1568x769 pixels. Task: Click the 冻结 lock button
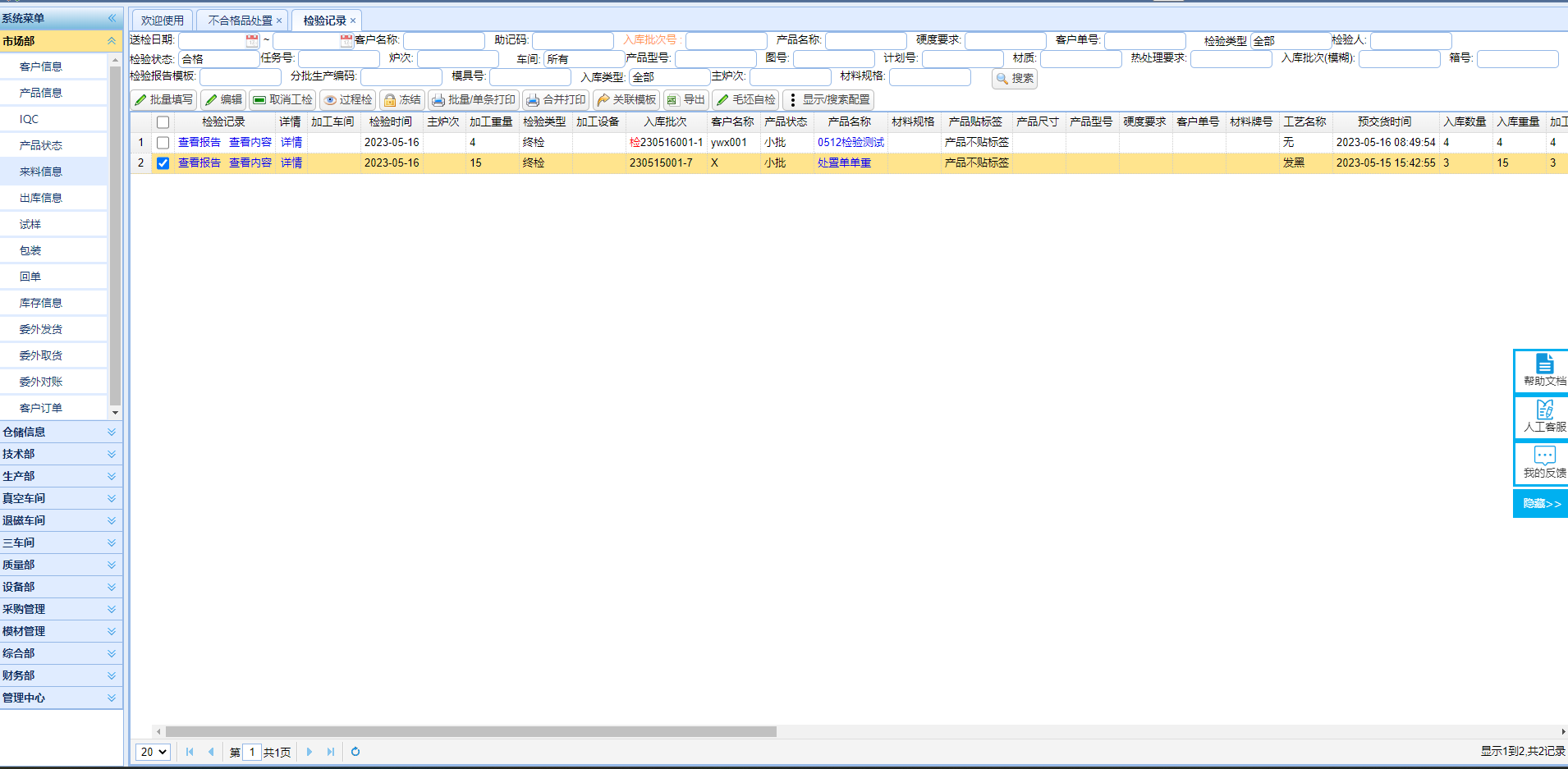click(x=402, y=99)
